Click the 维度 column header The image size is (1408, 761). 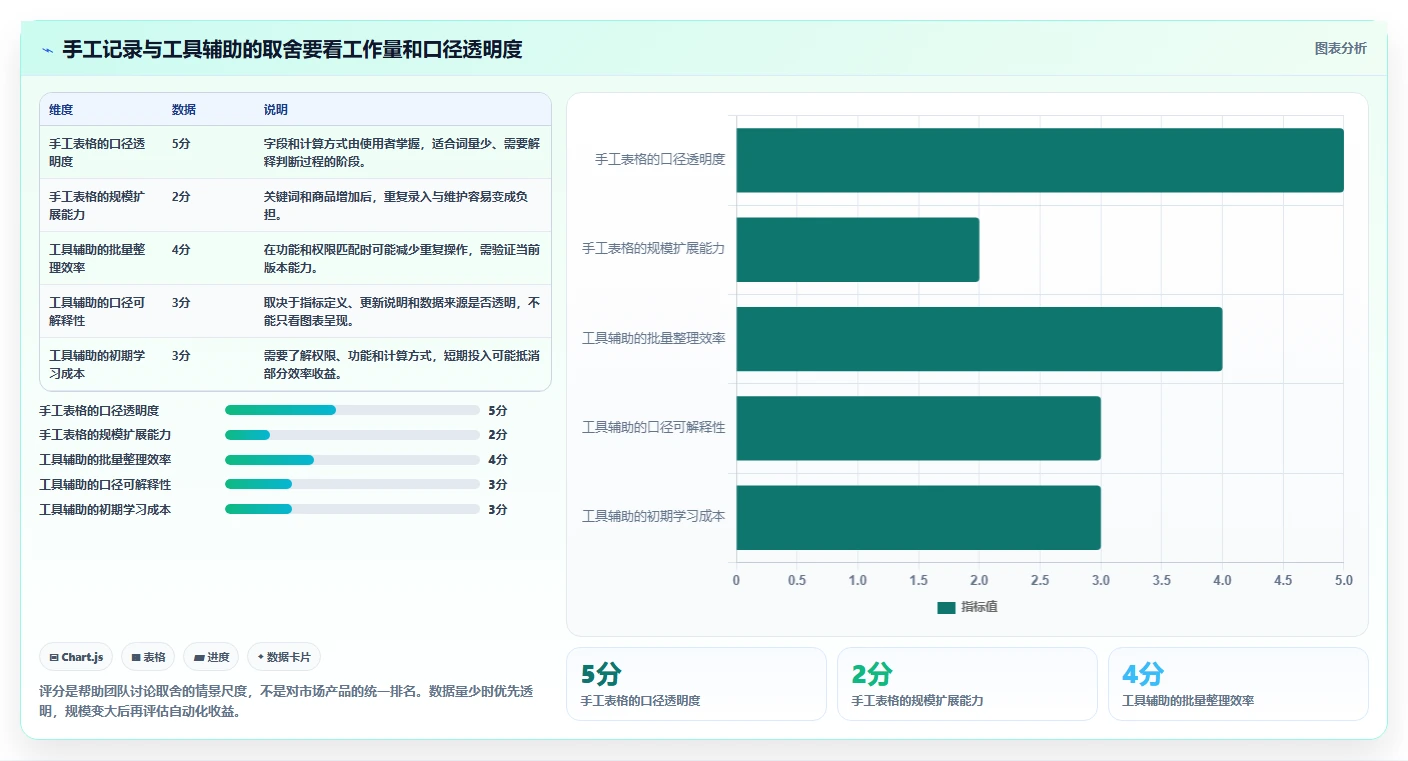[x=61, y=110]
